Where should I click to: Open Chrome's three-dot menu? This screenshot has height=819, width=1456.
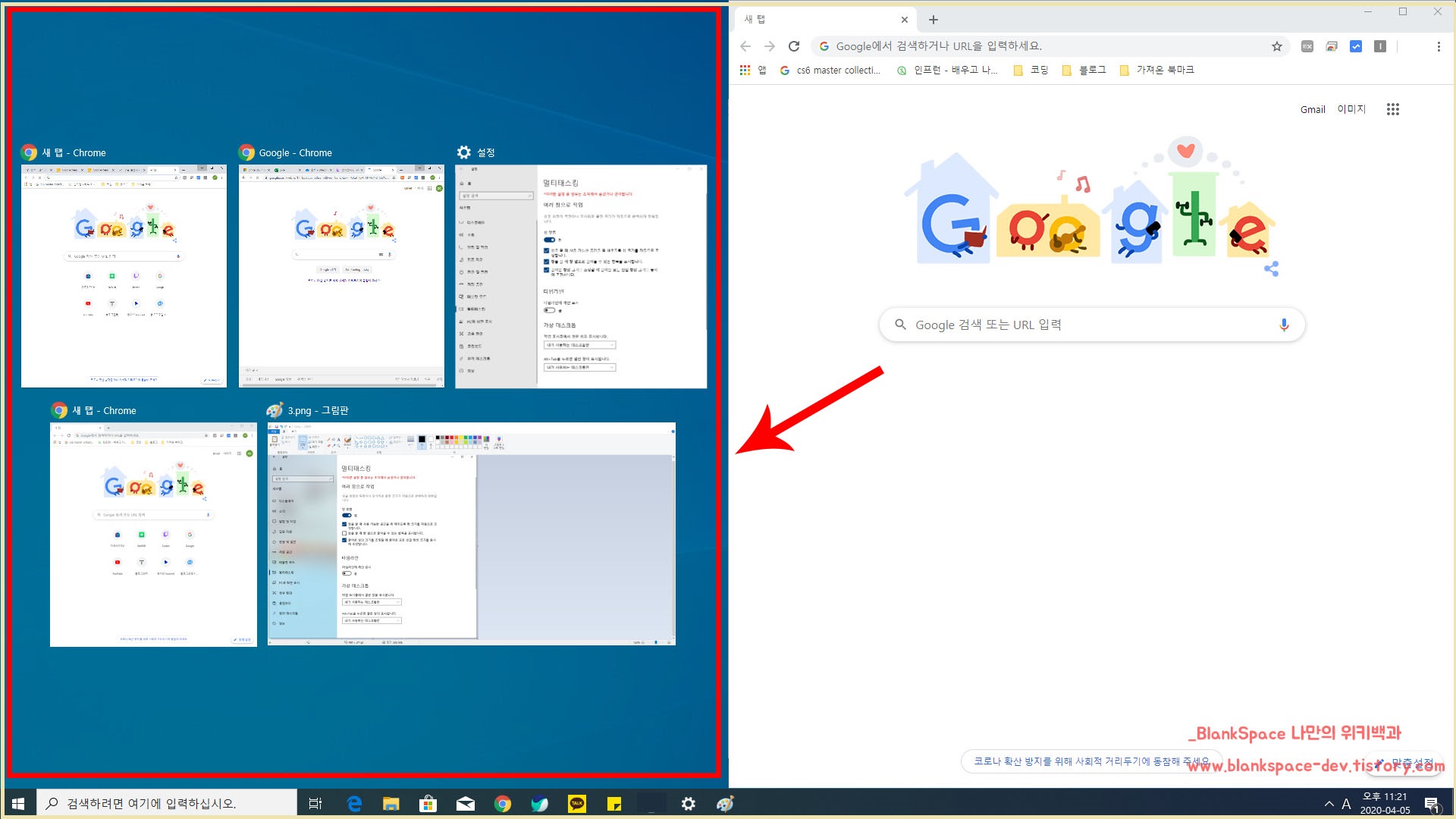click(1439, 46)
